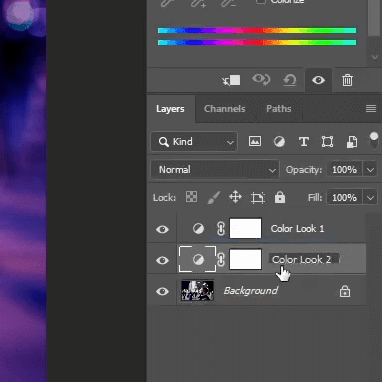Click the Opacity value field
The height and width of the screenshot is (382, 382).
(344, 170)
